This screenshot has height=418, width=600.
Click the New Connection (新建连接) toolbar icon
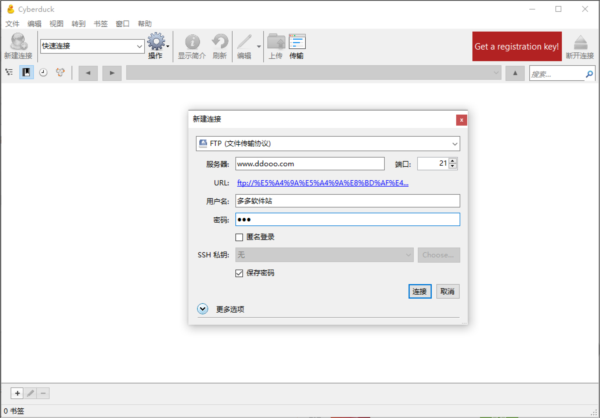tap(18, 46)
